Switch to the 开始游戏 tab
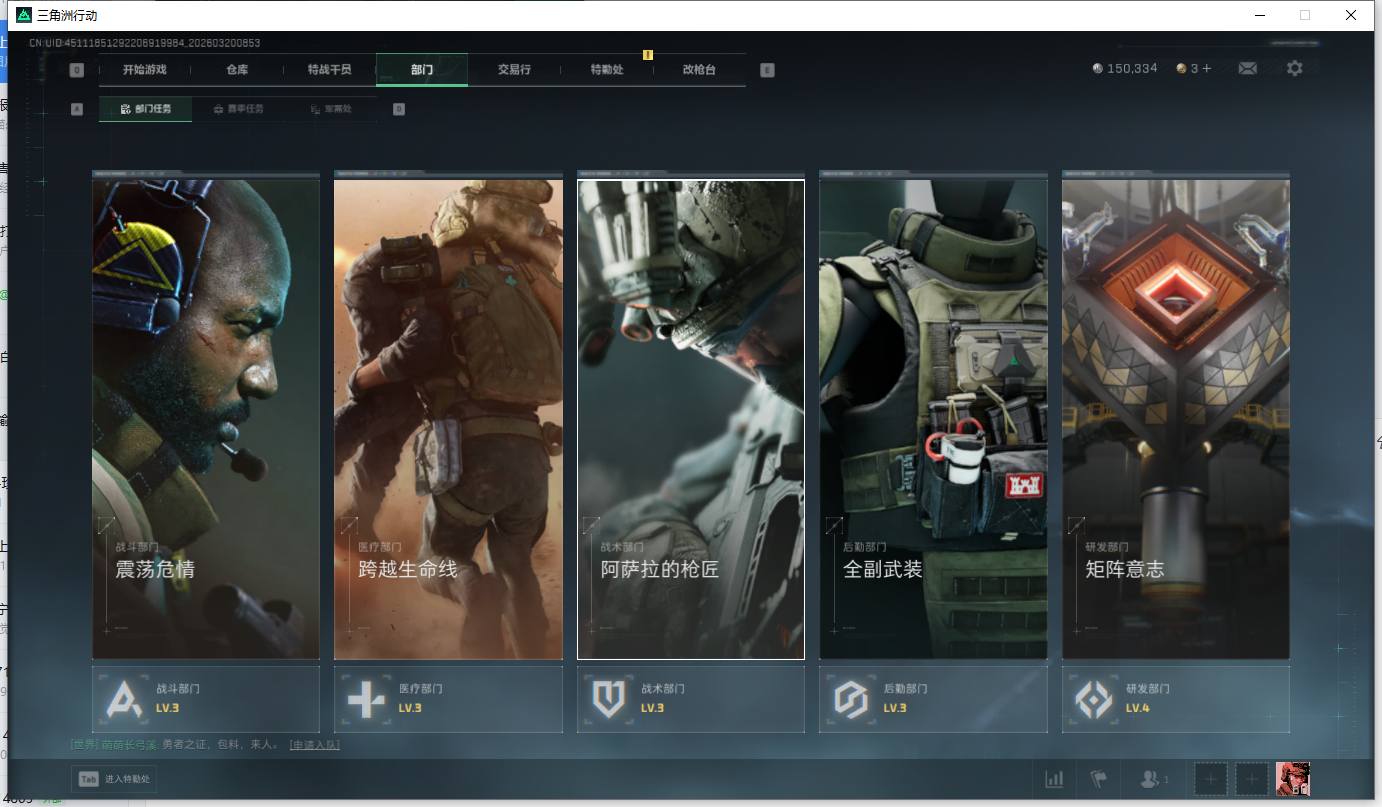 click(x=144, y=70)
